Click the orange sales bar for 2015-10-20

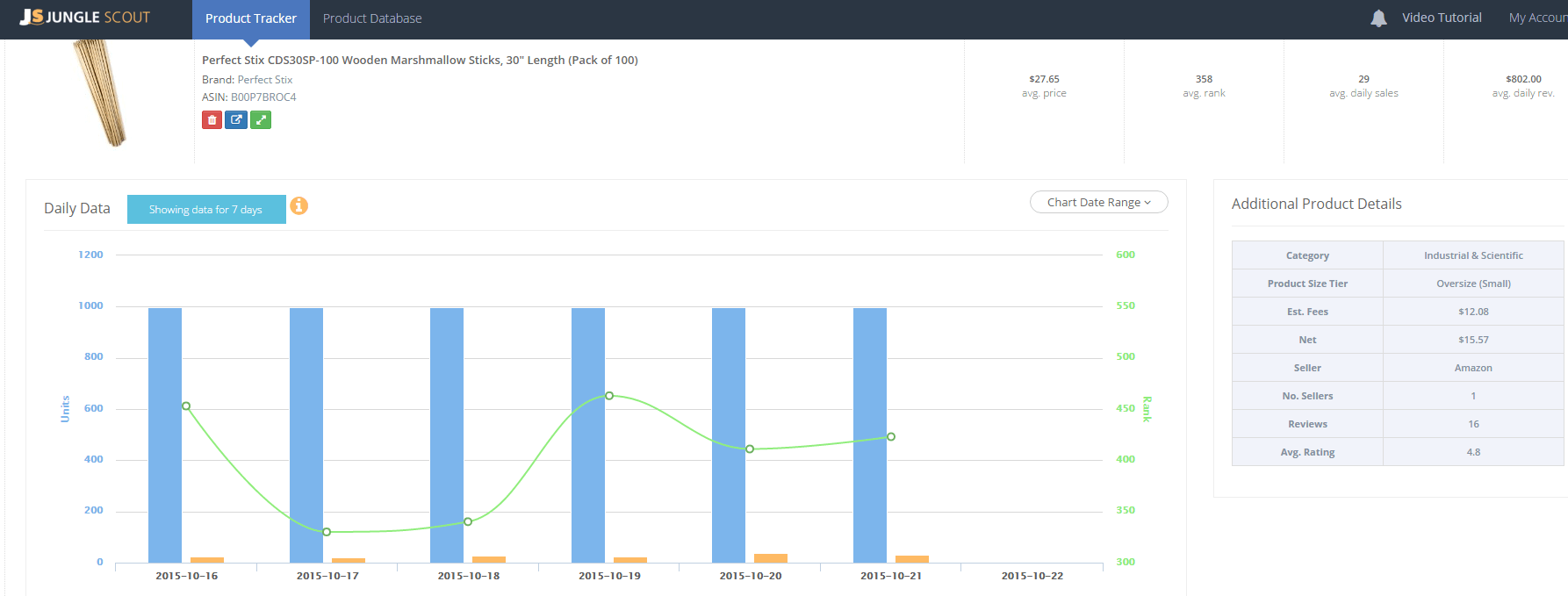click(771, 558)
